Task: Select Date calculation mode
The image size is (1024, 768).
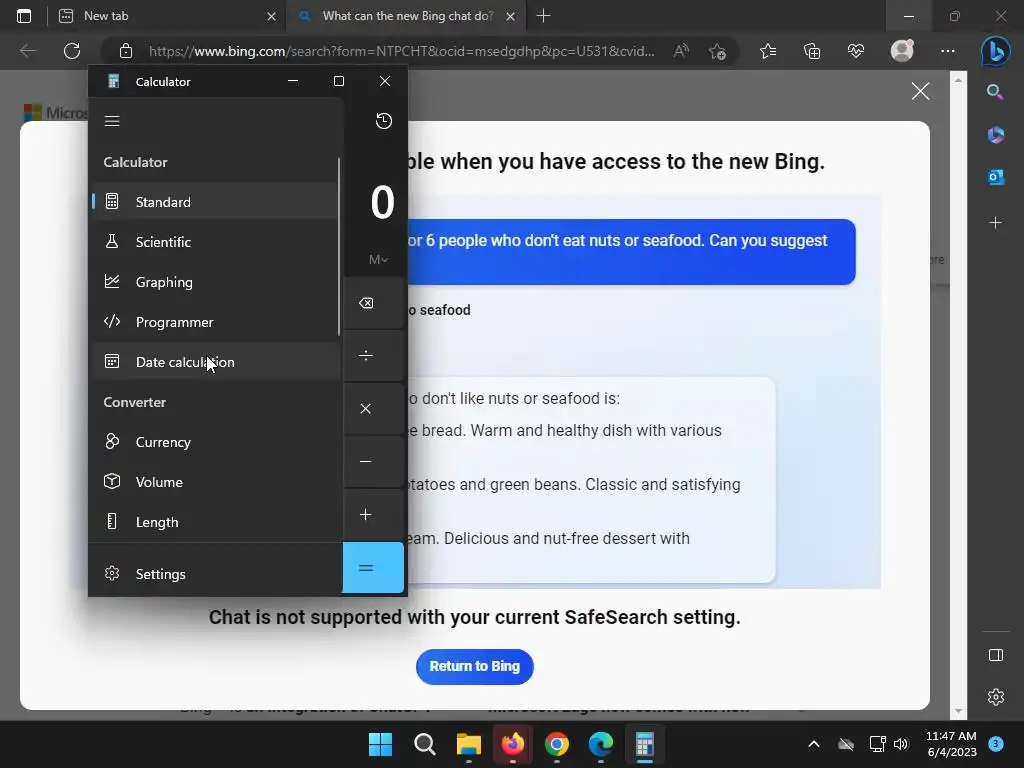Action: coord(215,362)
